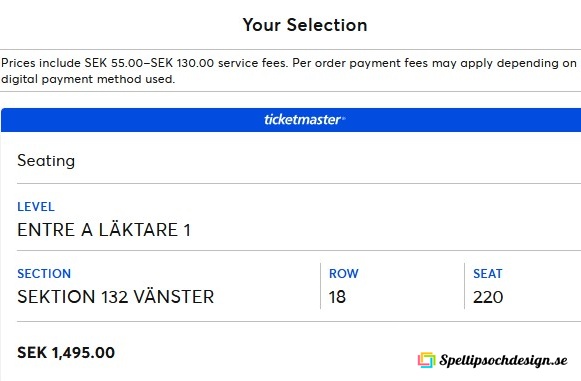This screenshot has height=381, width=581.
Task: Click the blue ticketmaster header bar
Action: pos(291,120)
